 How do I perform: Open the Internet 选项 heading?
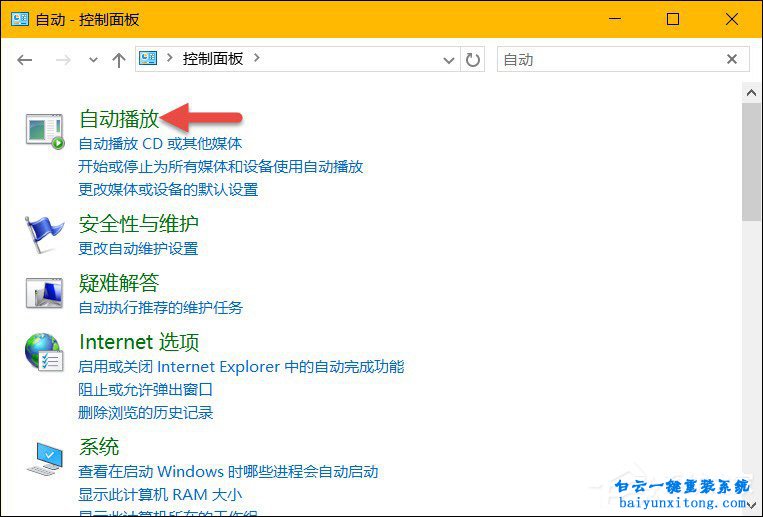pos(139,342)
